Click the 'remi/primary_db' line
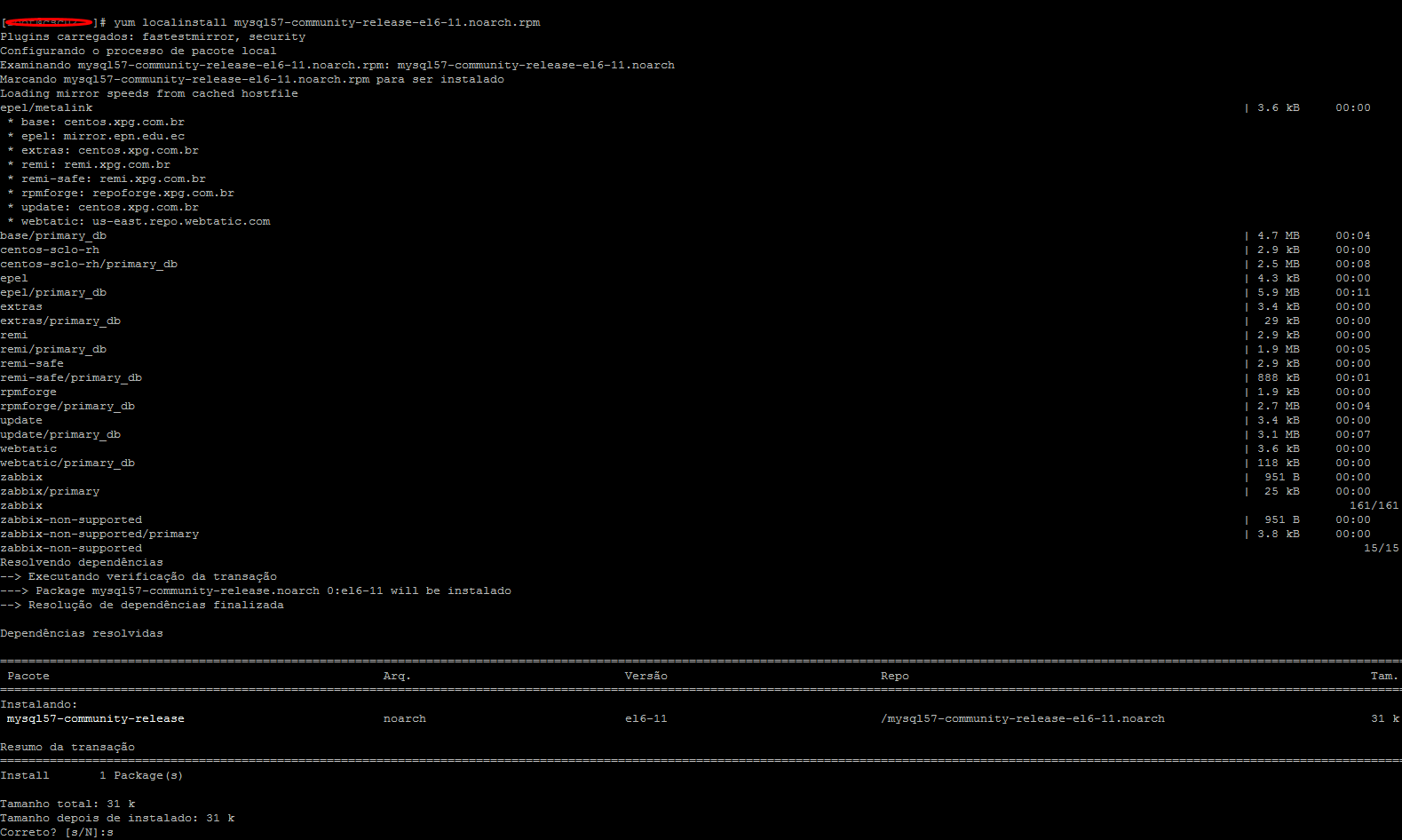Viewport: 1402px width, 840px height. pos(53,349)
